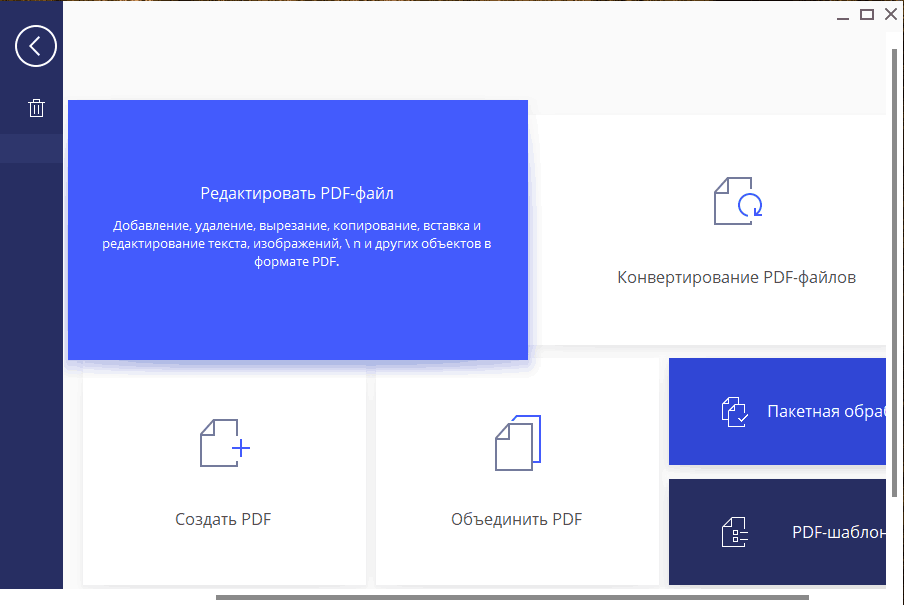Image resolution: width=904 pixels, height=605 pixels.
Task: Close the application window
Action: tap(890, 14)
